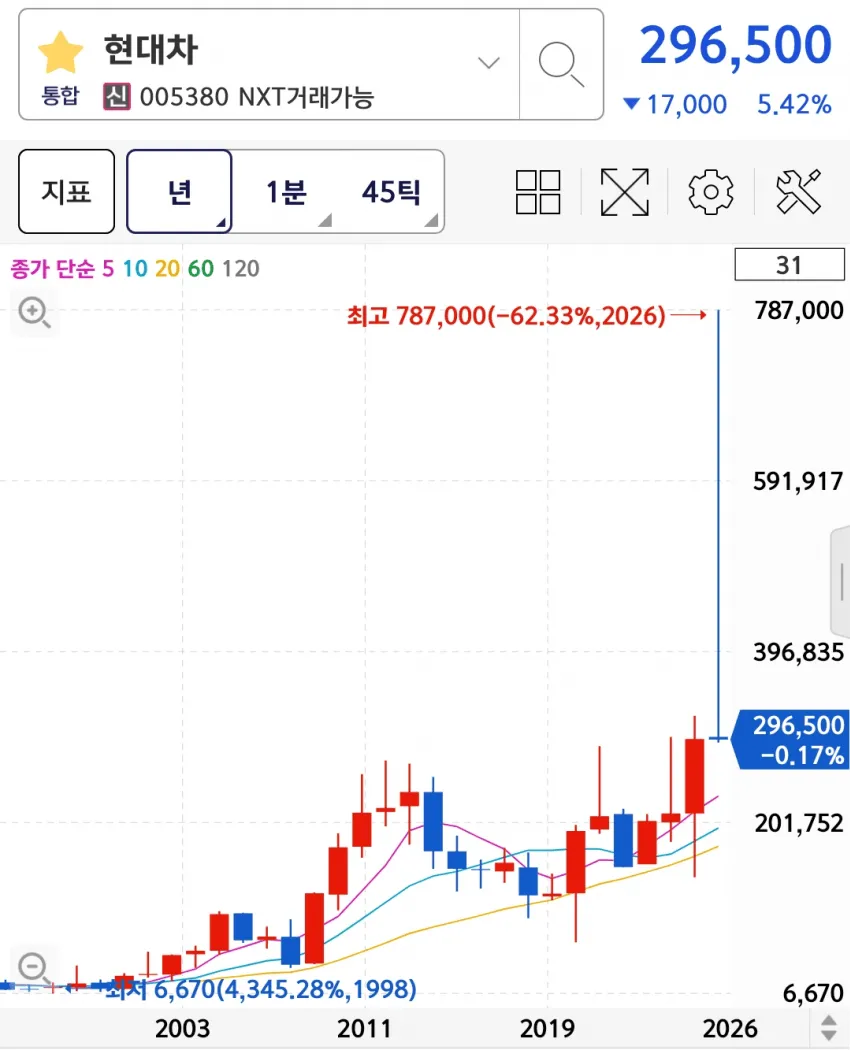
Task: Click the candle count field showing 31
Action: [789, 265]
